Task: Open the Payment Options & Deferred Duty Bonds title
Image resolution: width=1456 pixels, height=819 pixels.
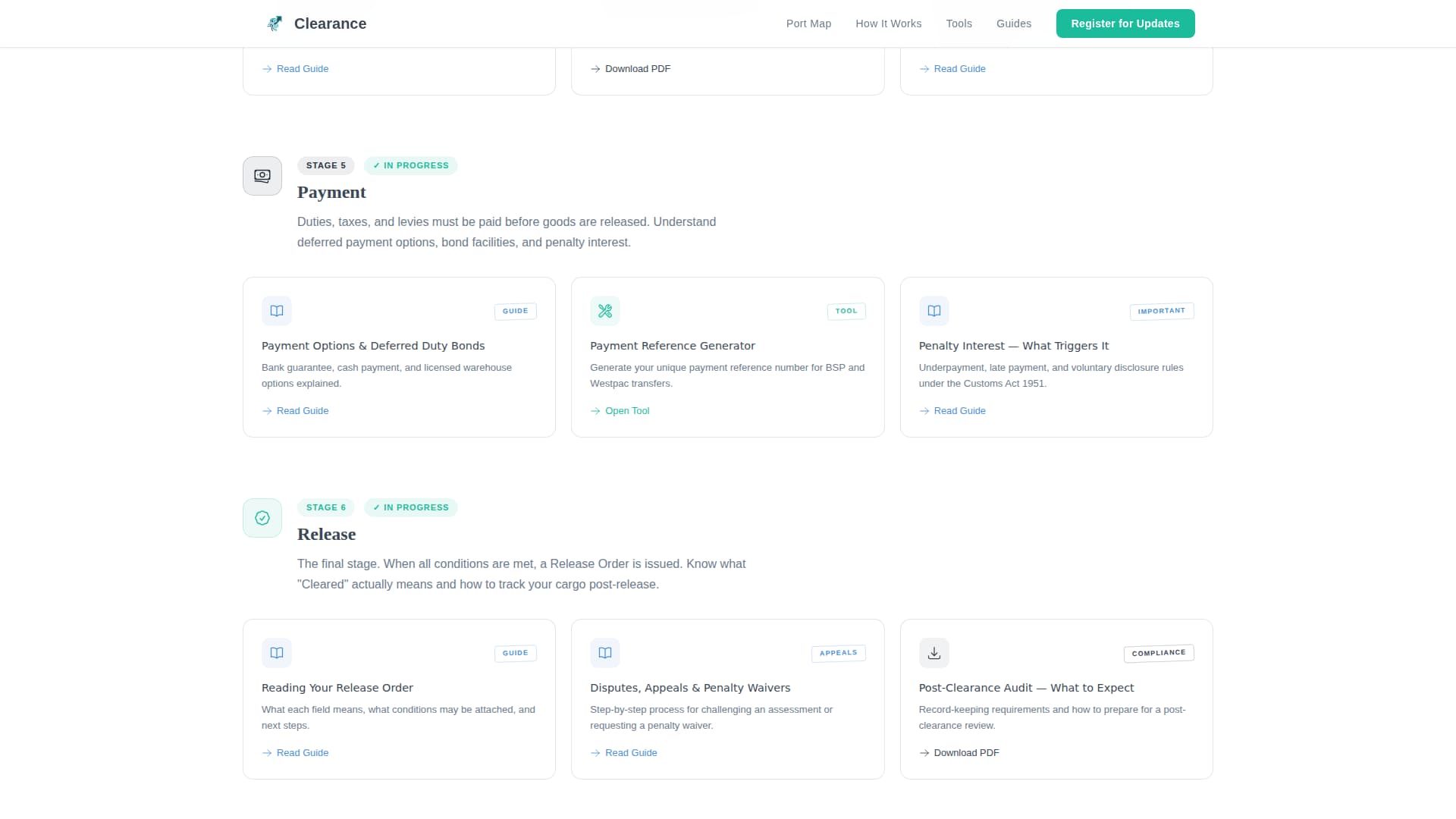Action: point(373,346)
